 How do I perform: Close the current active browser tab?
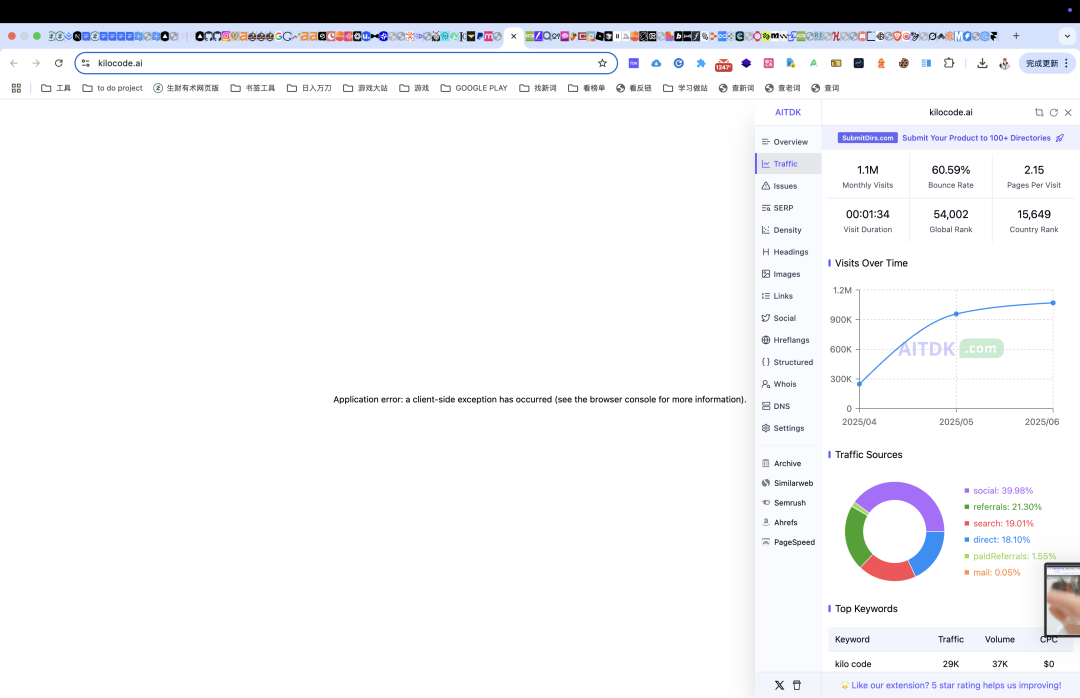tap(514, 37)
